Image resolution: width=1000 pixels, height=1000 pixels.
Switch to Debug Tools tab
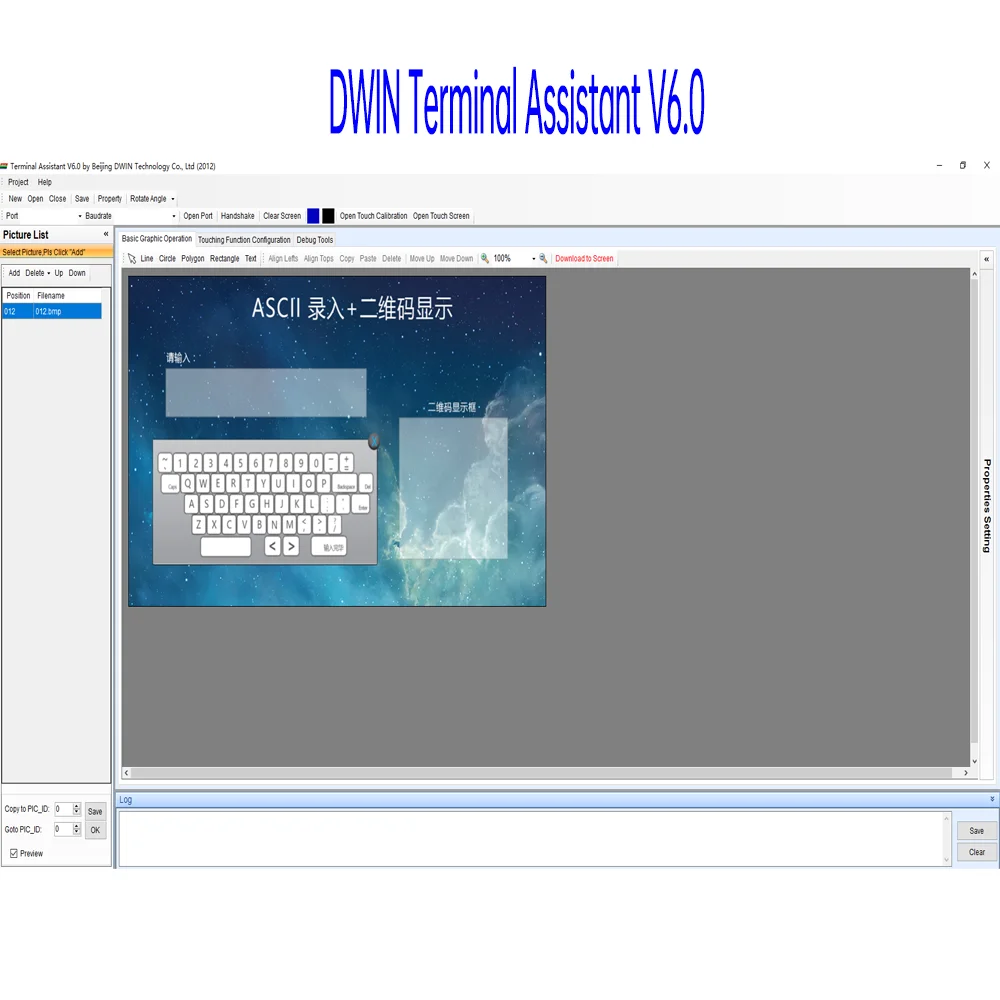(314, 240)
